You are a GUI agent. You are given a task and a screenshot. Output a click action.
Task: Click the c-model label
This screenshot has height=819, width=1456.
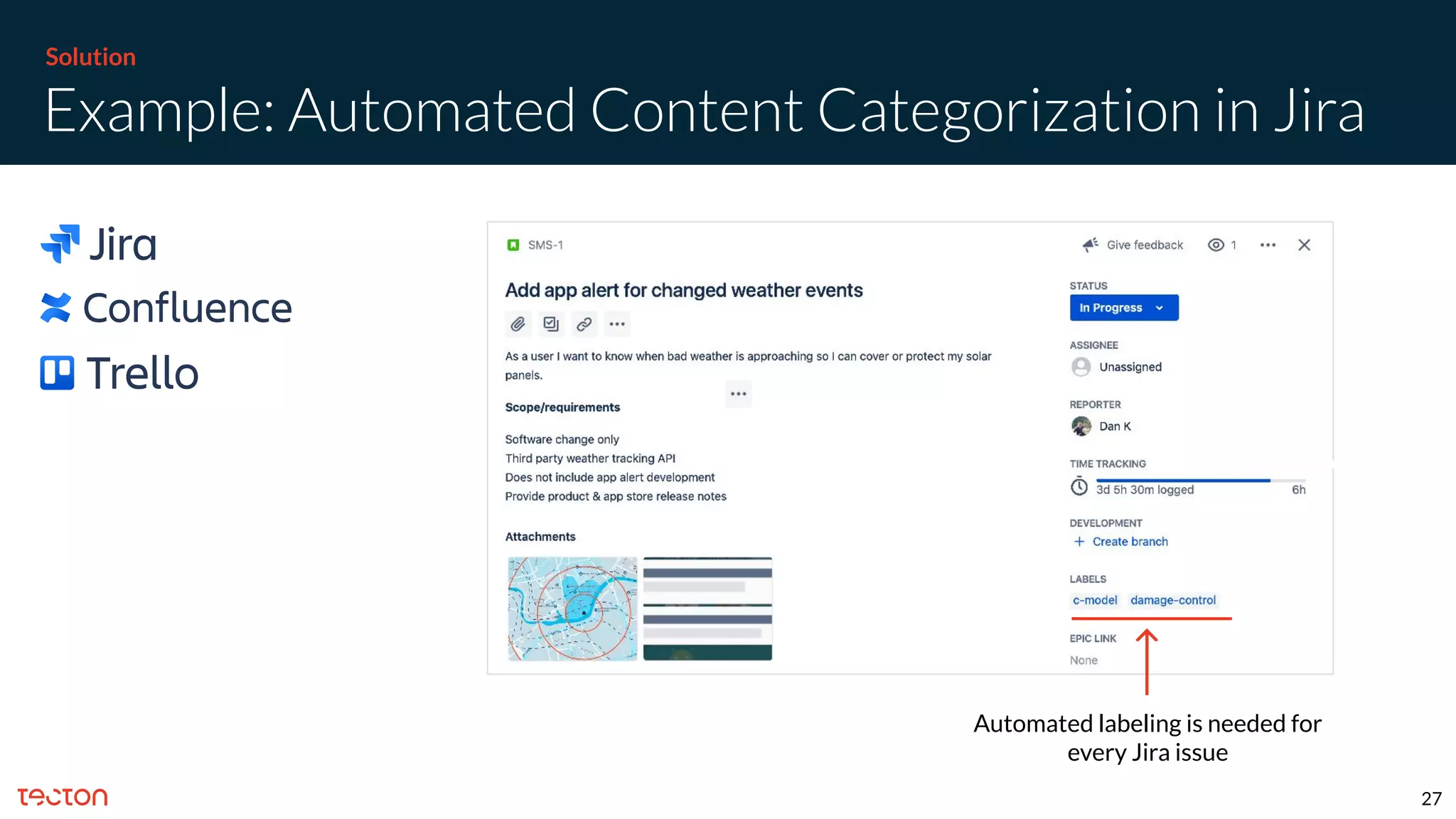click(x=1095, y=600)
